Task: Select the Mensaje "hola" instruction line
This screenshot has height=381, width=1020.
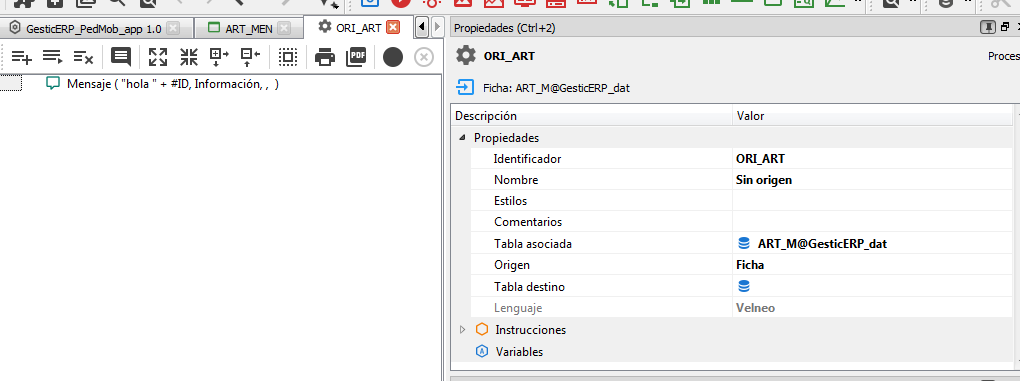Action: click(x=173, y=84)
